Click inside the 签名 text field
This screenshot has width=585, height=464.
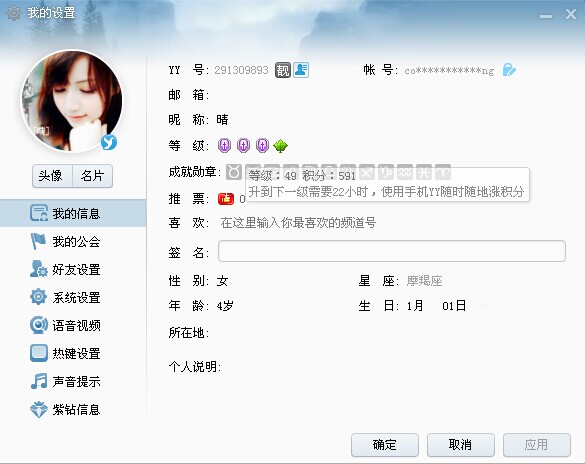click(392, 251)
